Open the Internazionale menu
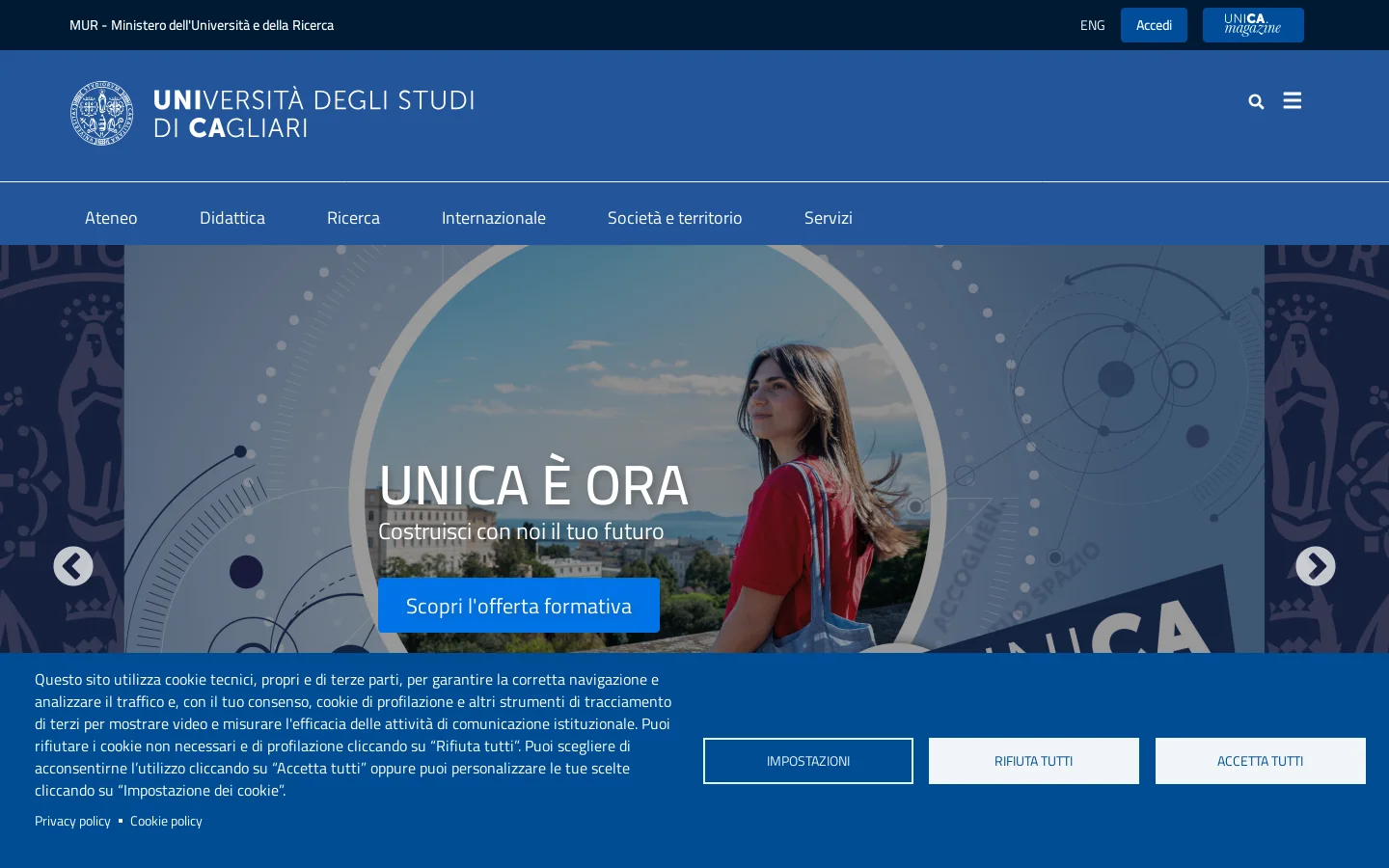1389x868 pixels. coord(494,218)
